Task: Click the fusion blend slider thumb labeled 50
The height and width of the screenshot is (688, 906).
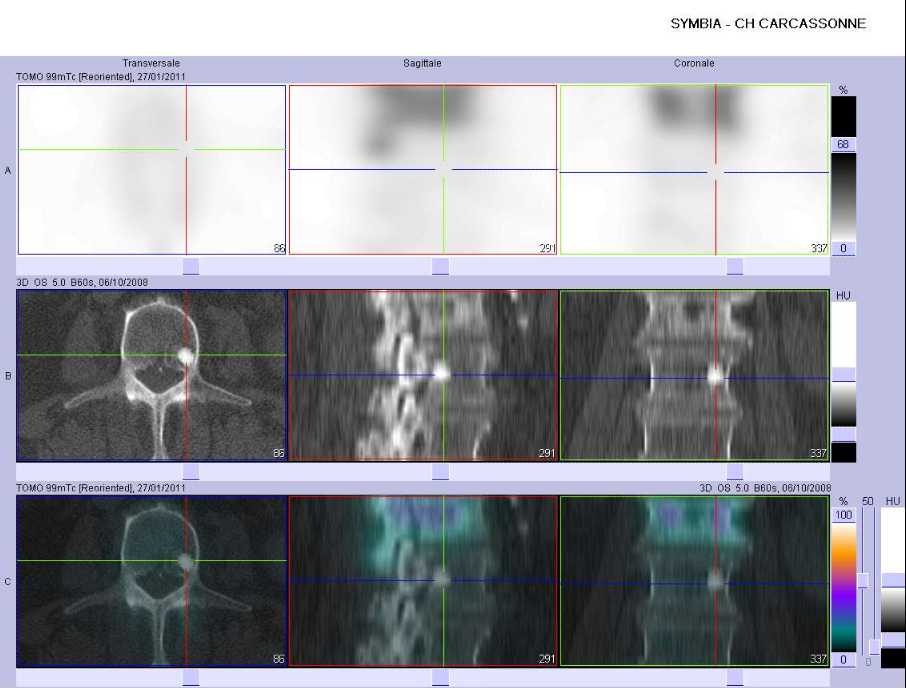Action: pyautogui.click(x=864, y=581)
